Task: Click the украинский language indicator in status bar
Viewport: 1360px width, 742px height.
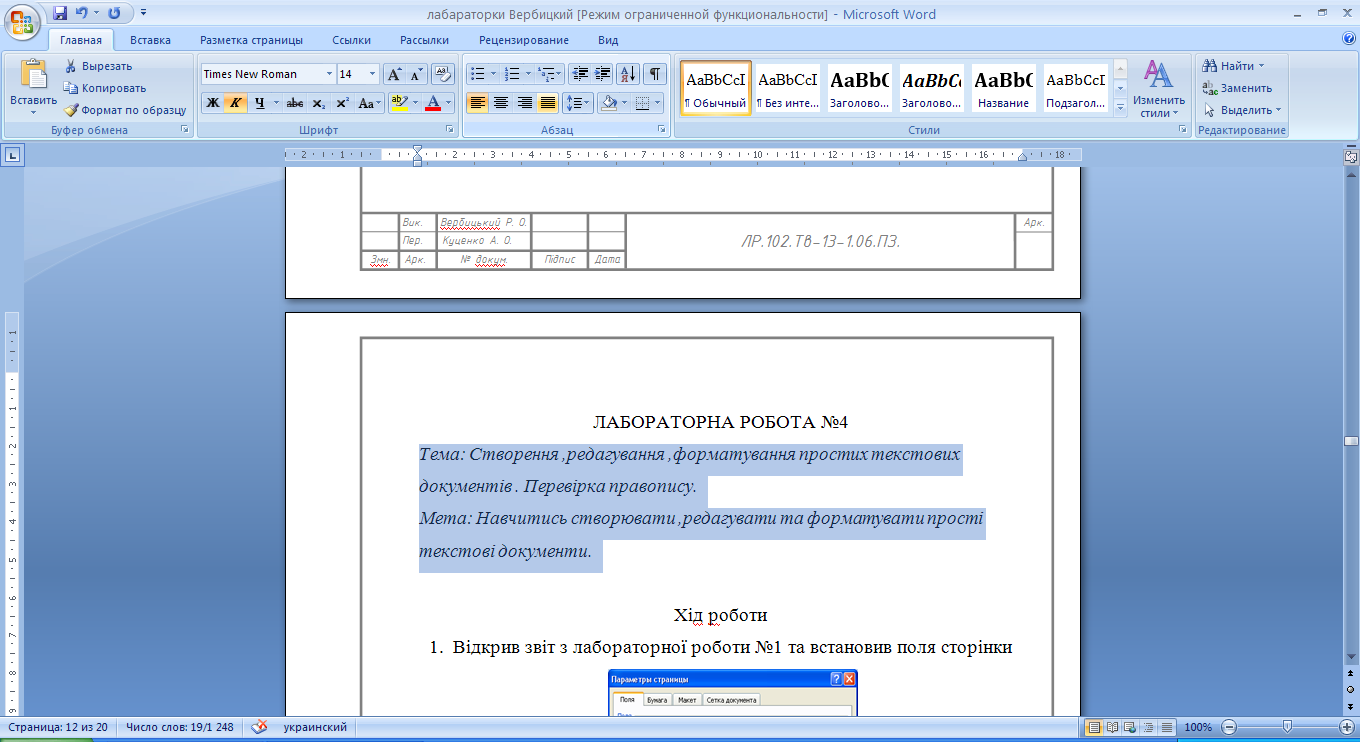Action: (x=315, y=727)
